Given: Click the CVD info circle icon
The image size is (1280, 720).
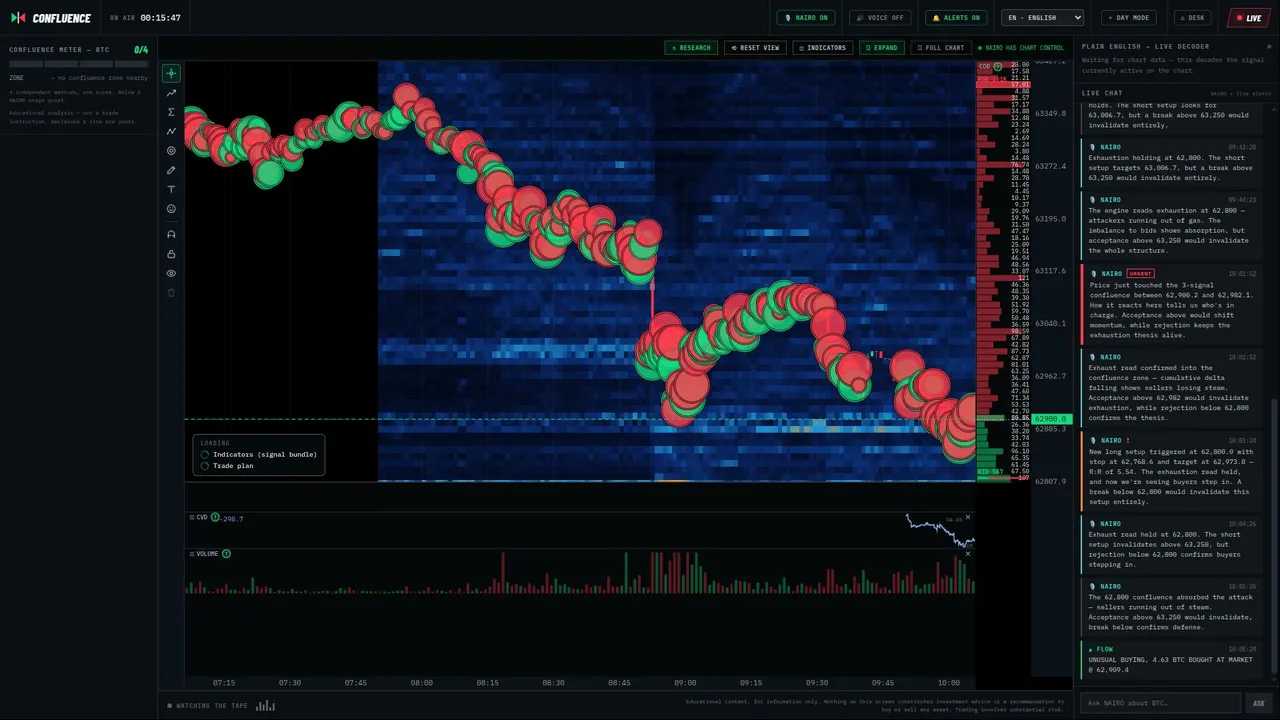Looking at the screenshot, I should (215, 517).
